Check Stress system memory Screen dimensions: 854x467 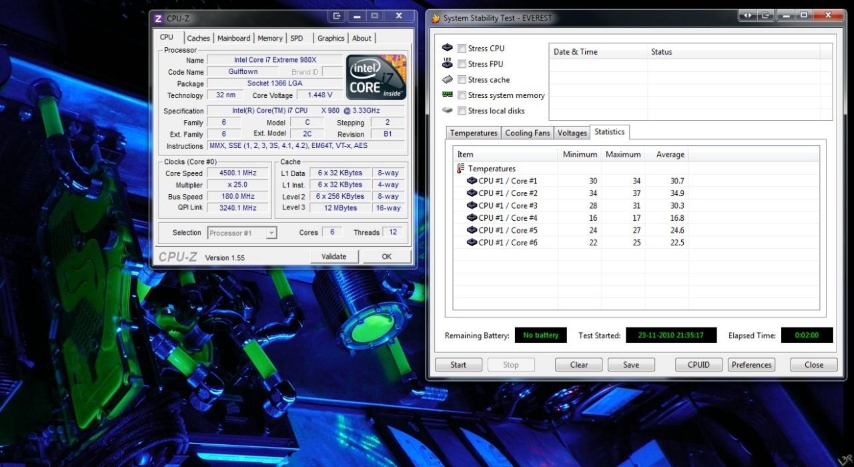[462, 95]
